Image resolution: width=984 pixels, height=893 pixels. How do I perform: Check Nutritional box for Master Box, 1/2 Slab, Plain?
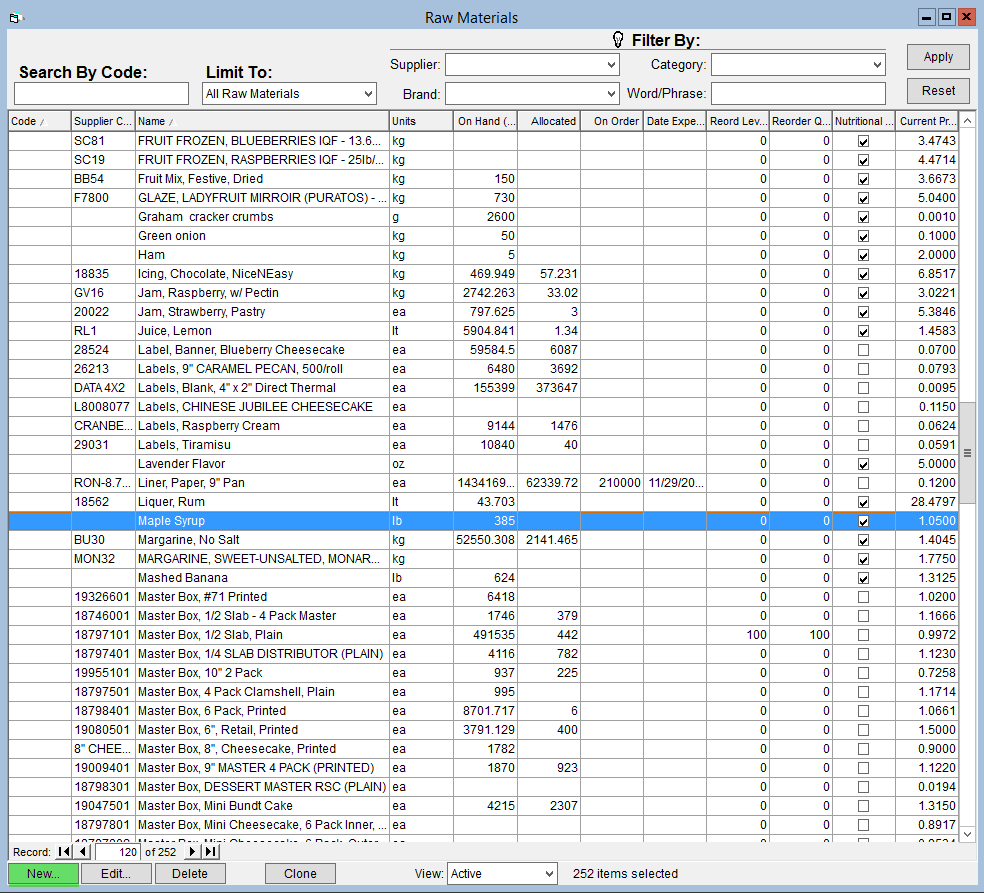(864, 634)
